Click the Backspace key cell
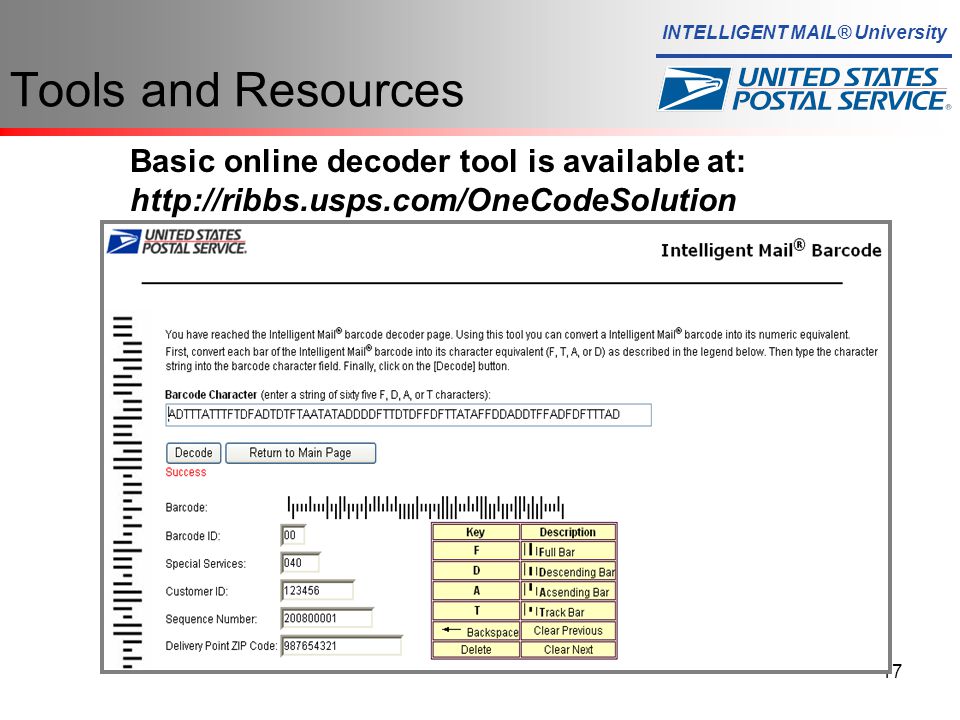 pos(476,631)
